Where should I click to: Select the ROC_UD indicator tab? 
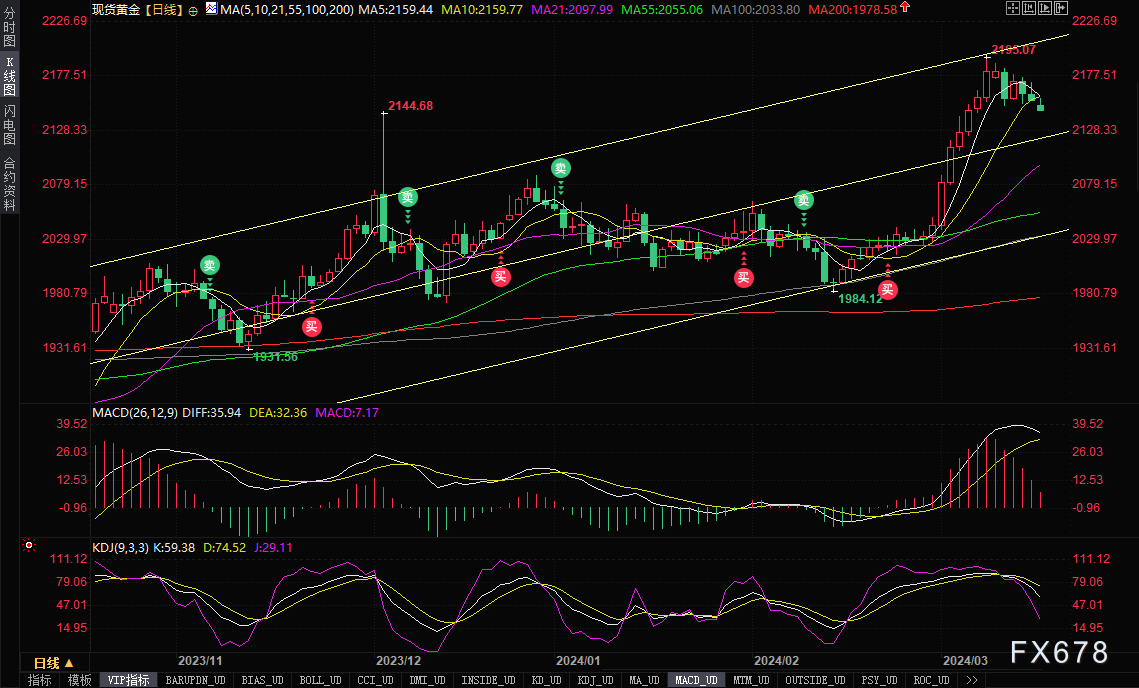[x=931, y=680]
